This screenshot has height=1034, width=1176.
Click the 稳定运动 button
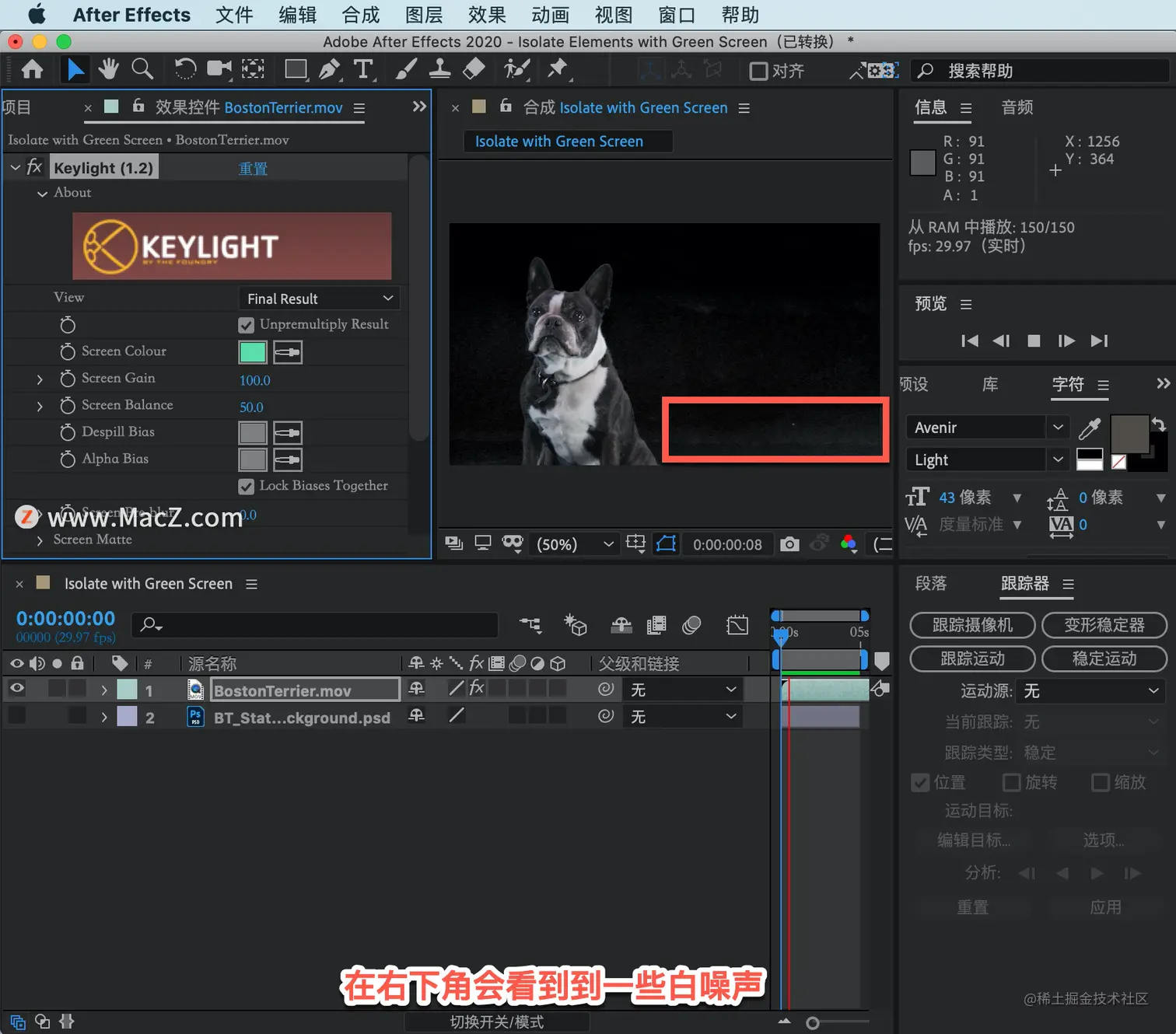pos(1104,658)
